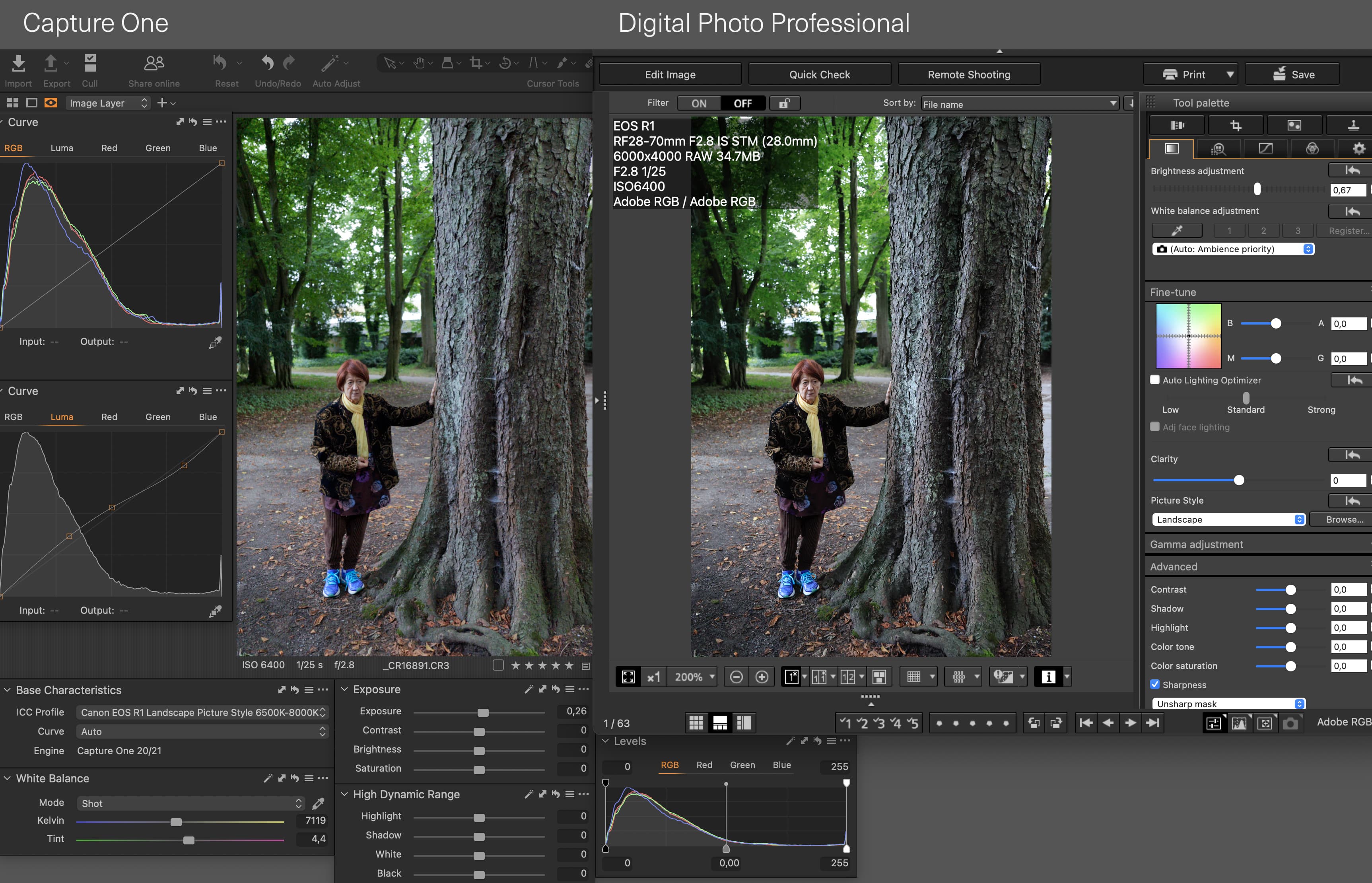This screenshot has height=883, width=1372.
Task: Click the Fine-tune color wheel square
Action: pos(1188,336)
